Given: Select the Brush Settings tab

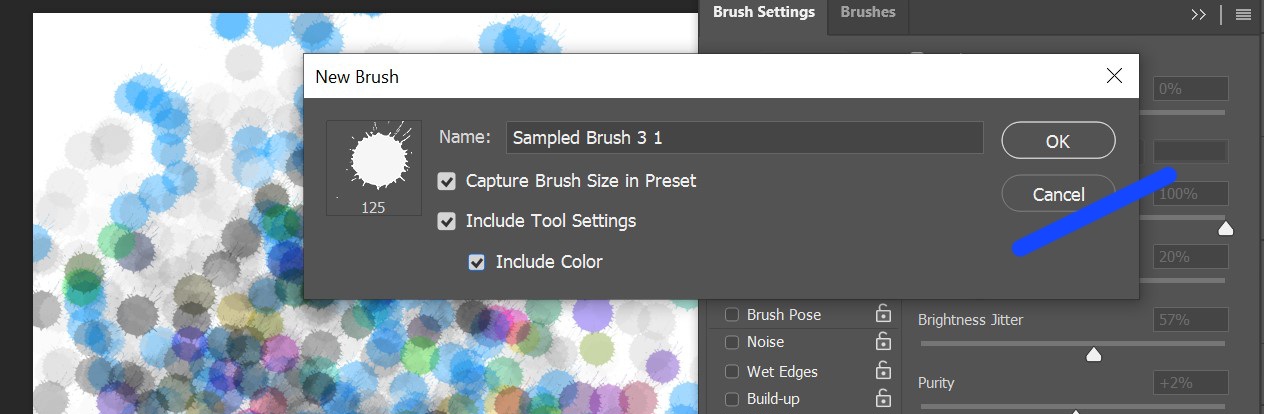Looking at the screenshot, I should click(763, 13).
